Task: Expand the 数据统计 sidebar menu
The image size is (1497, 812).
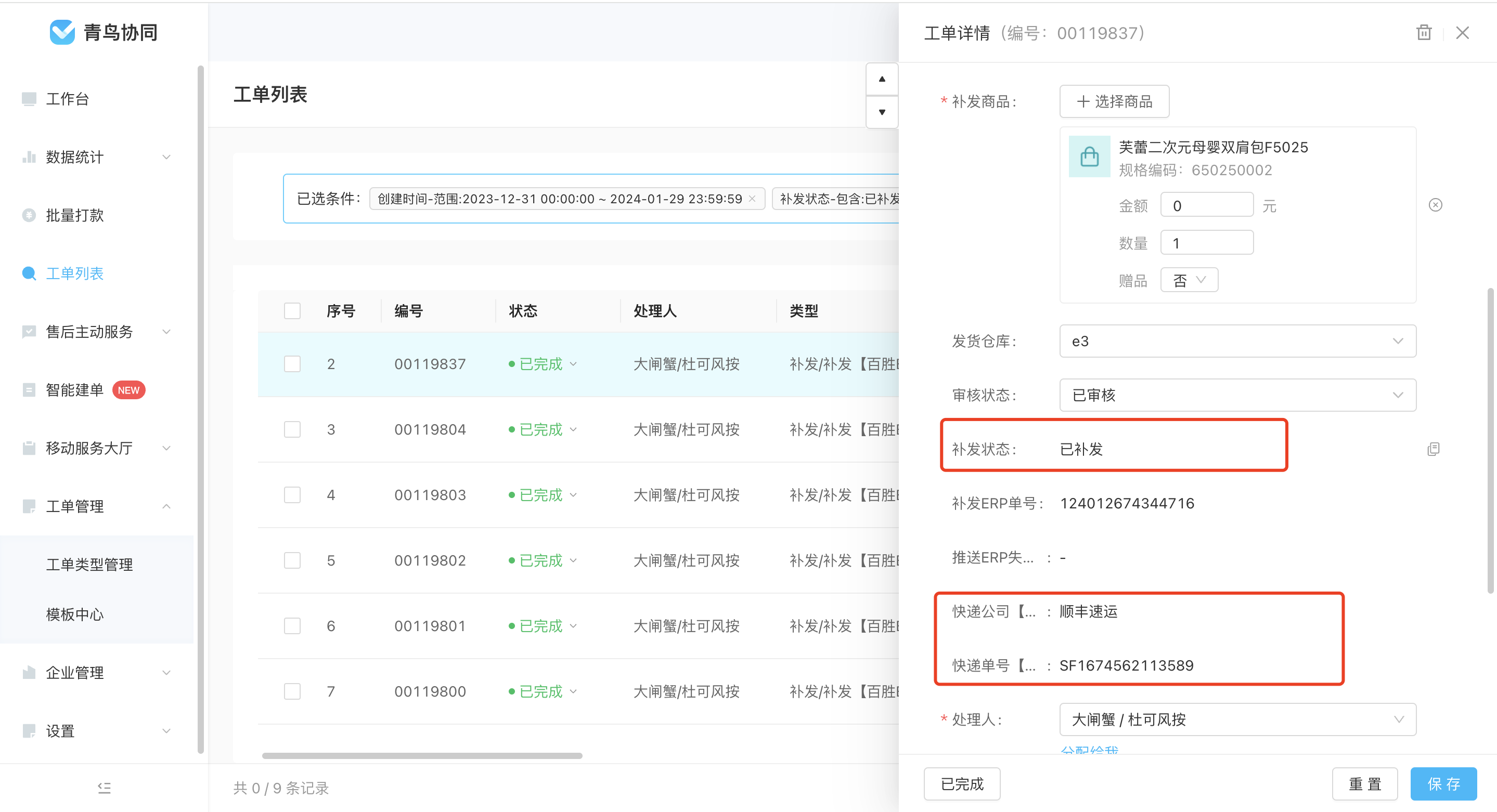Action: coord(96,157)
